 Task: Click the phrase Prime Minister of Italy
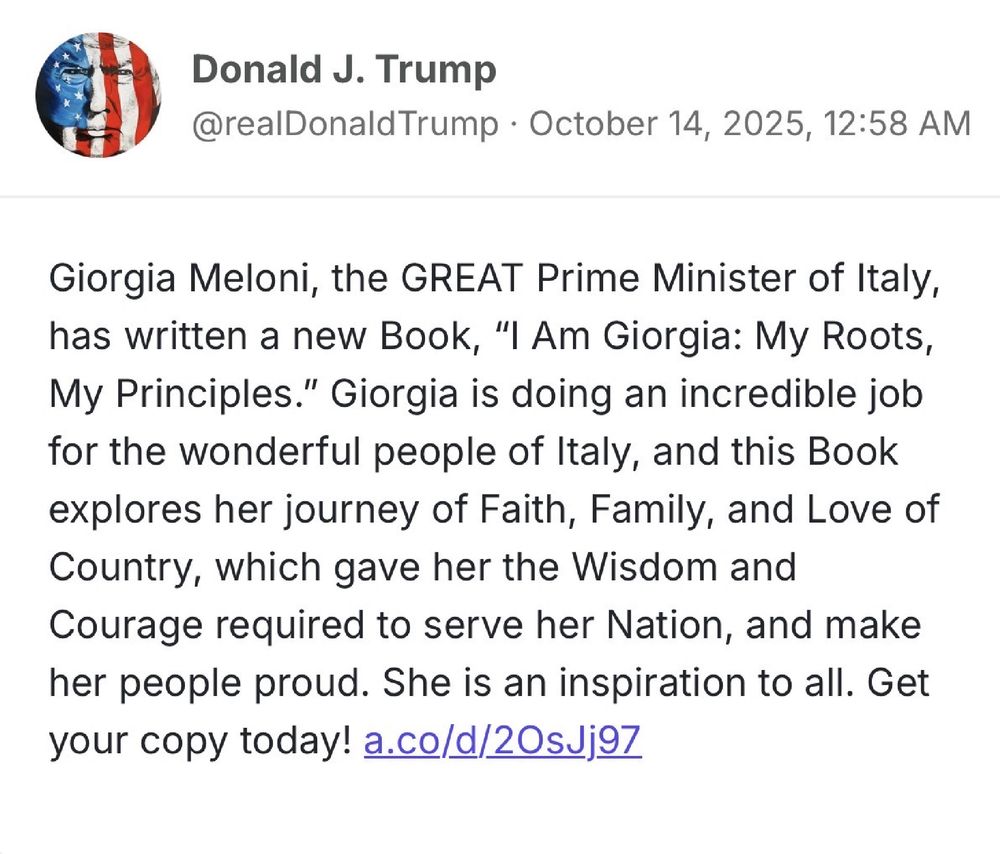(x=737, y=279)
